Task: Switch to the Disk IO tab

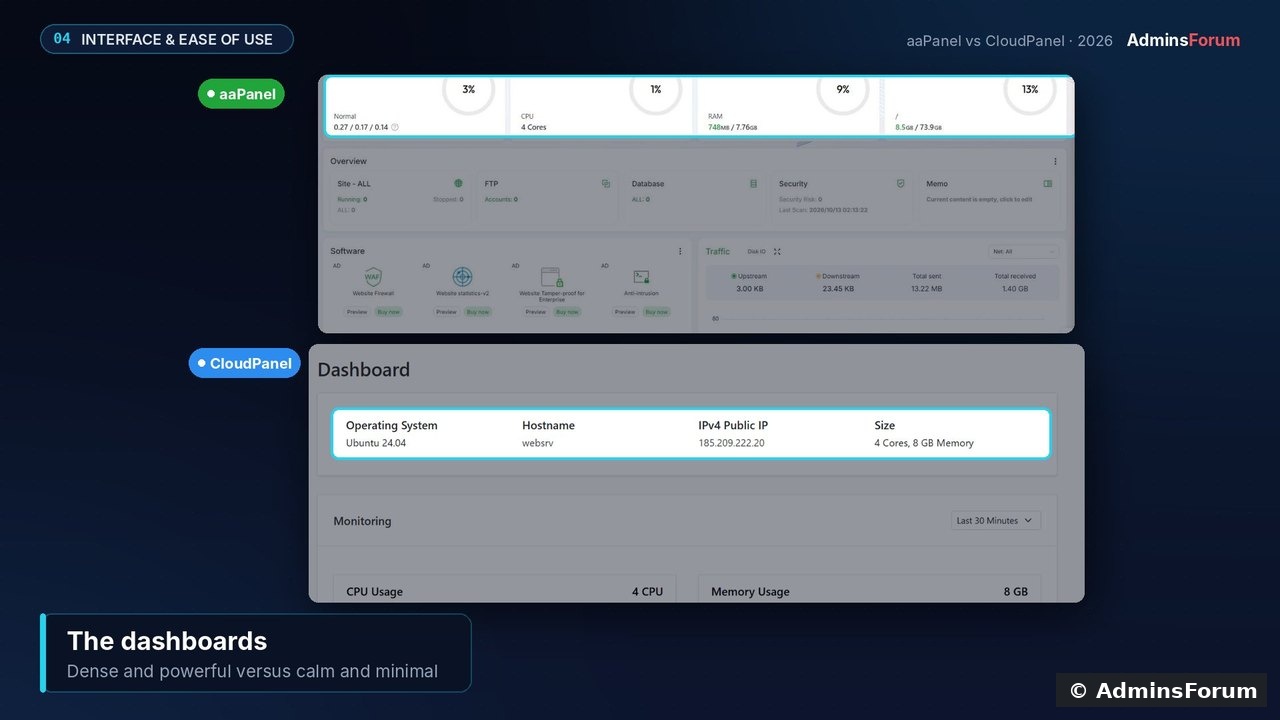Action: click(756, 252)
